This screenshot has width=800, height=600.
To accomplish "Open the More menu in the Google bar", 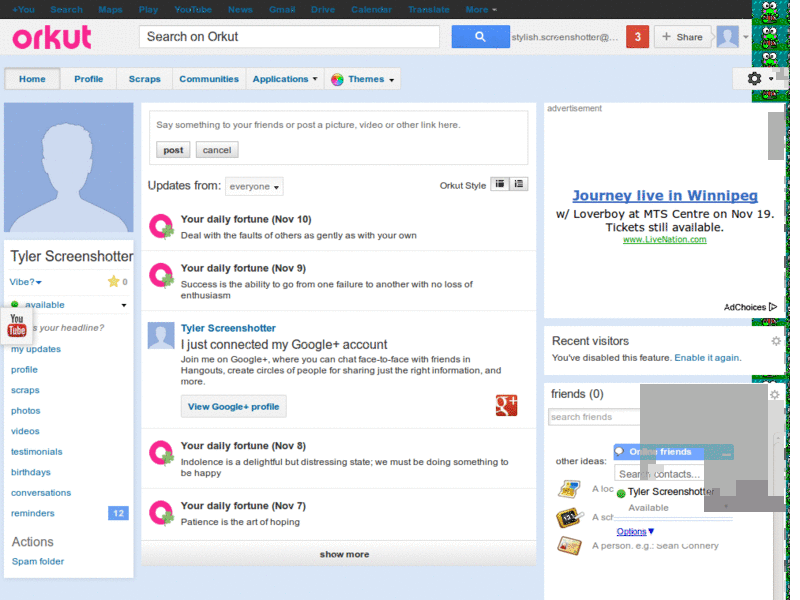I will (481, 9).
